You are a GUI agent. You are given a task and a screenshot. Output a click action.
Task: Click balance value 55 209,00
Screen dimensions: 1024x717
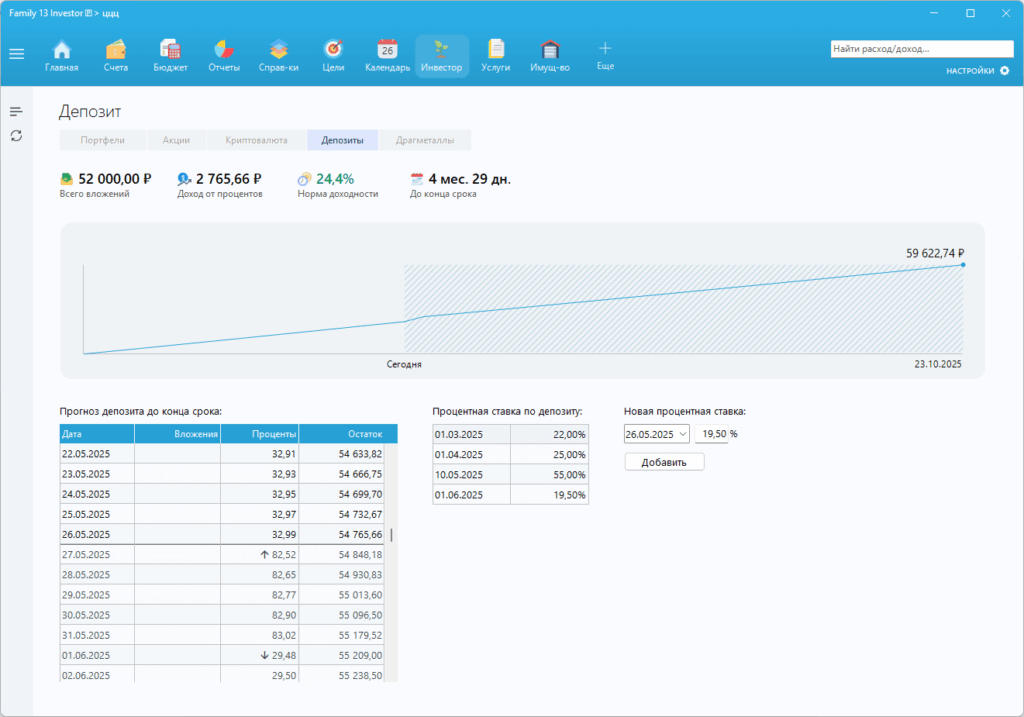click(x=360, y=656)
